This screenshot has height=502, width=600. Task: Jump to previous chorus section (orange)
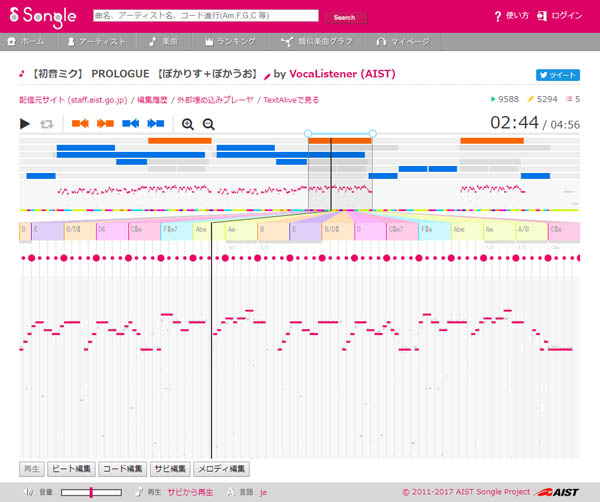pyautogui.click(x=79, y=124)
